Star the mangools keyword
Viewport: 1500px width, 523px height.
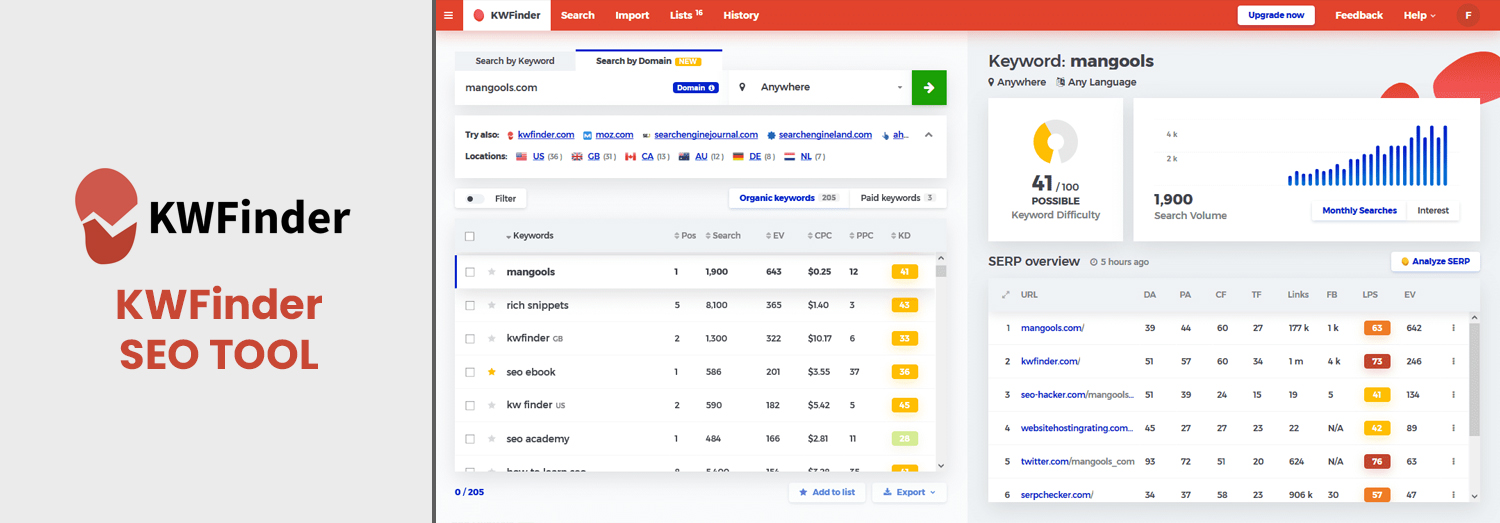pos(491,272)
